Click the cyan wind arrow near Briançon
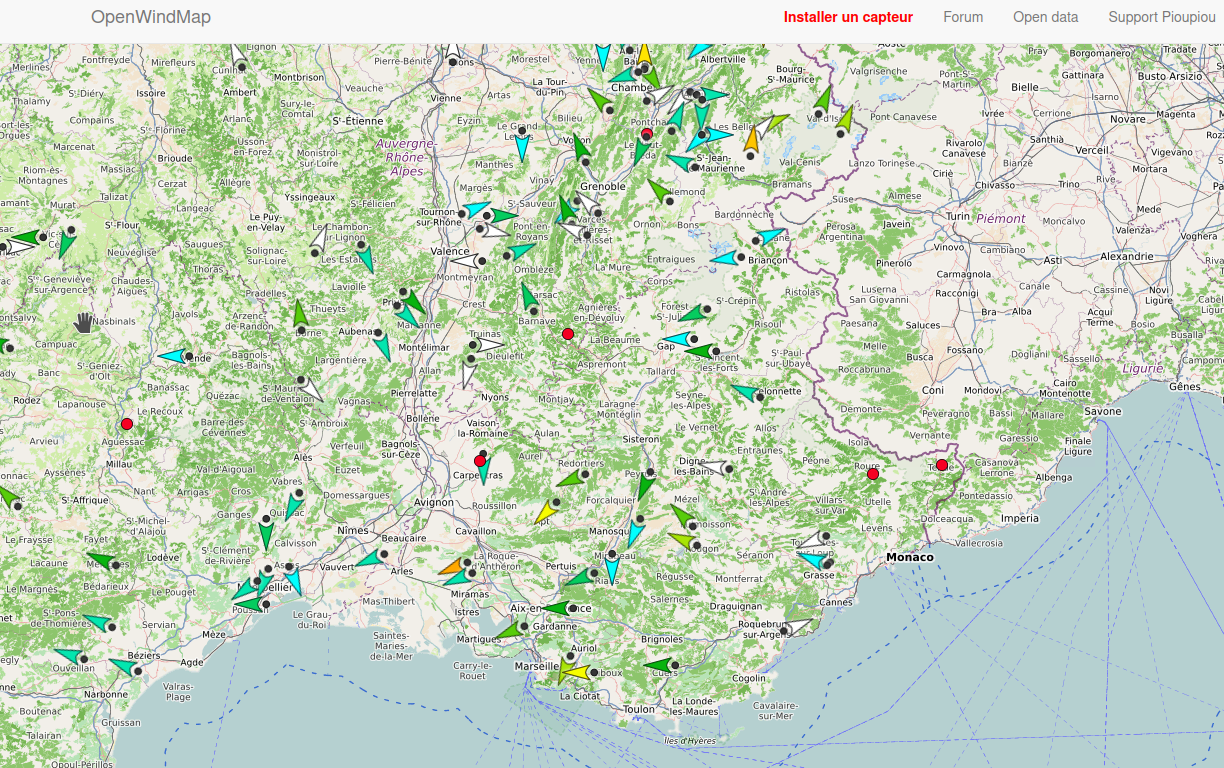Viewport: 1224px width, 768px height. pos(725,258)
